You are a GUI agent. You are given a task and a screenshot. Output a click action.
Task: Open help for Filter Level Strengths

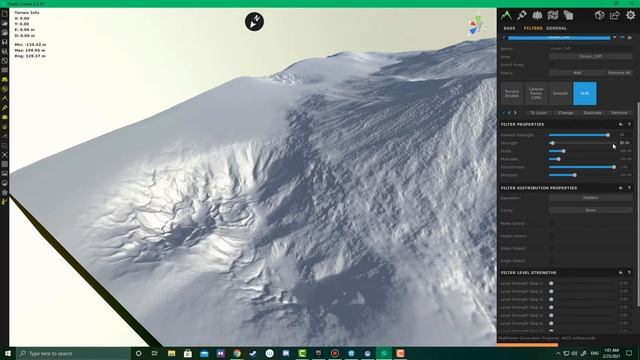[x=629, y=272]
